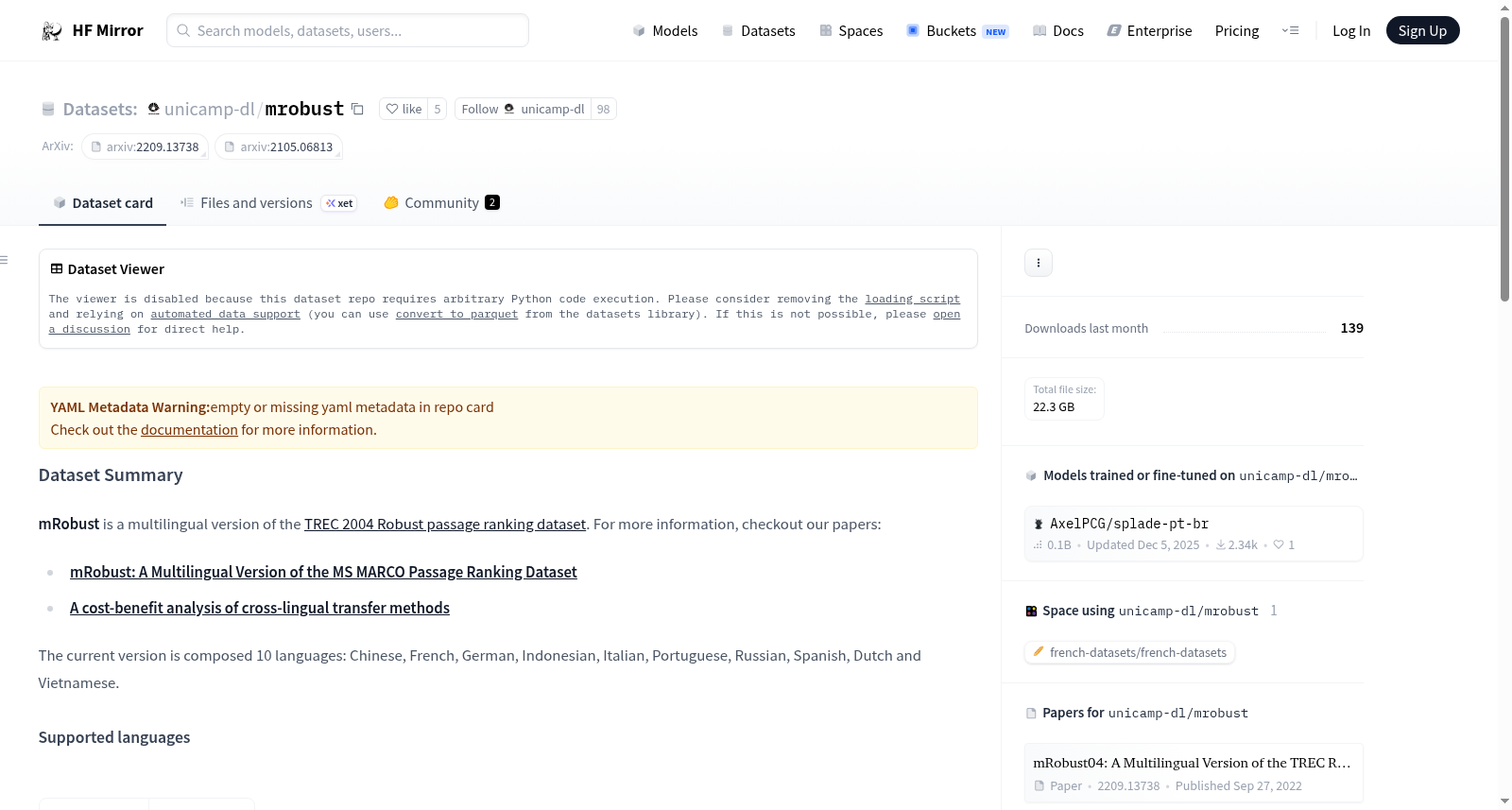Click the Downloads last month value 139
This screenshot has height=810, width=1512.
(1351, 328)
